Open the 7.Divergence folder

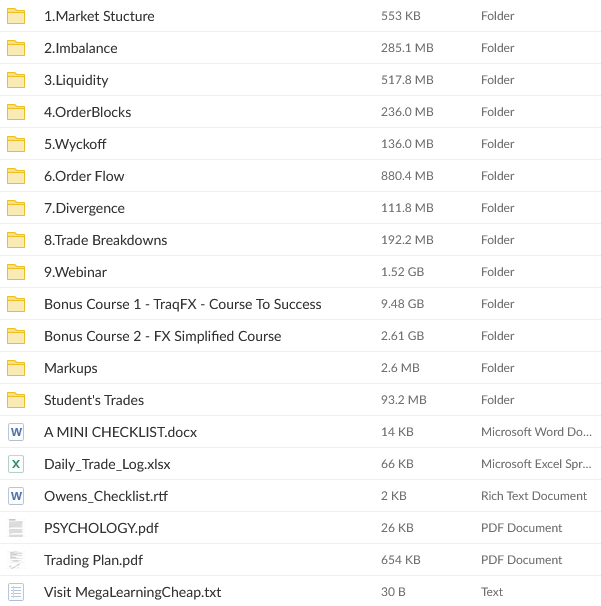84,208
